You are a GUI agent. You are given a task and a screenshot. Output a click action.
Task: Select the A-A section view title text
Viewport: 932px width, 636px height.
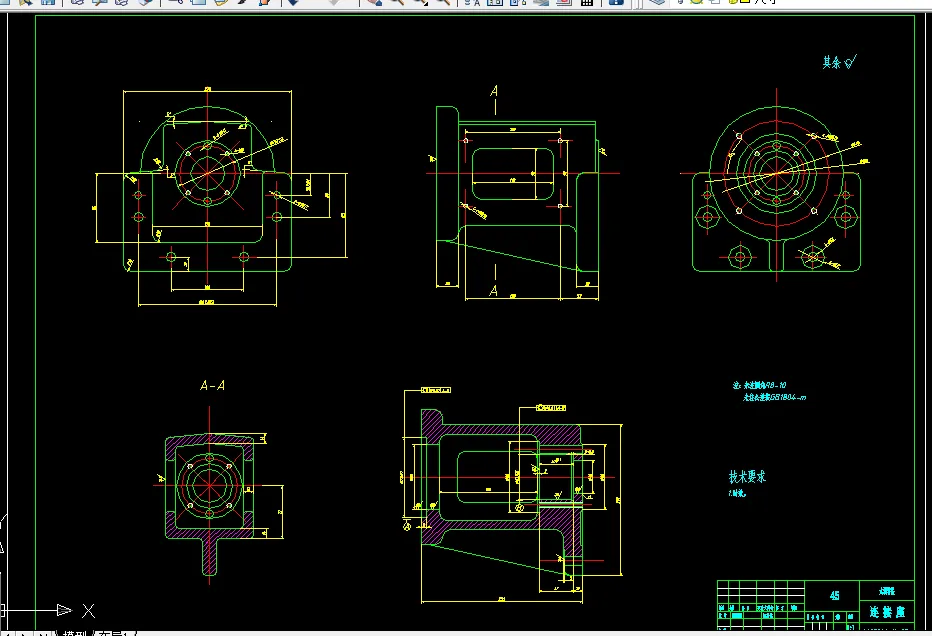point(212,386)
